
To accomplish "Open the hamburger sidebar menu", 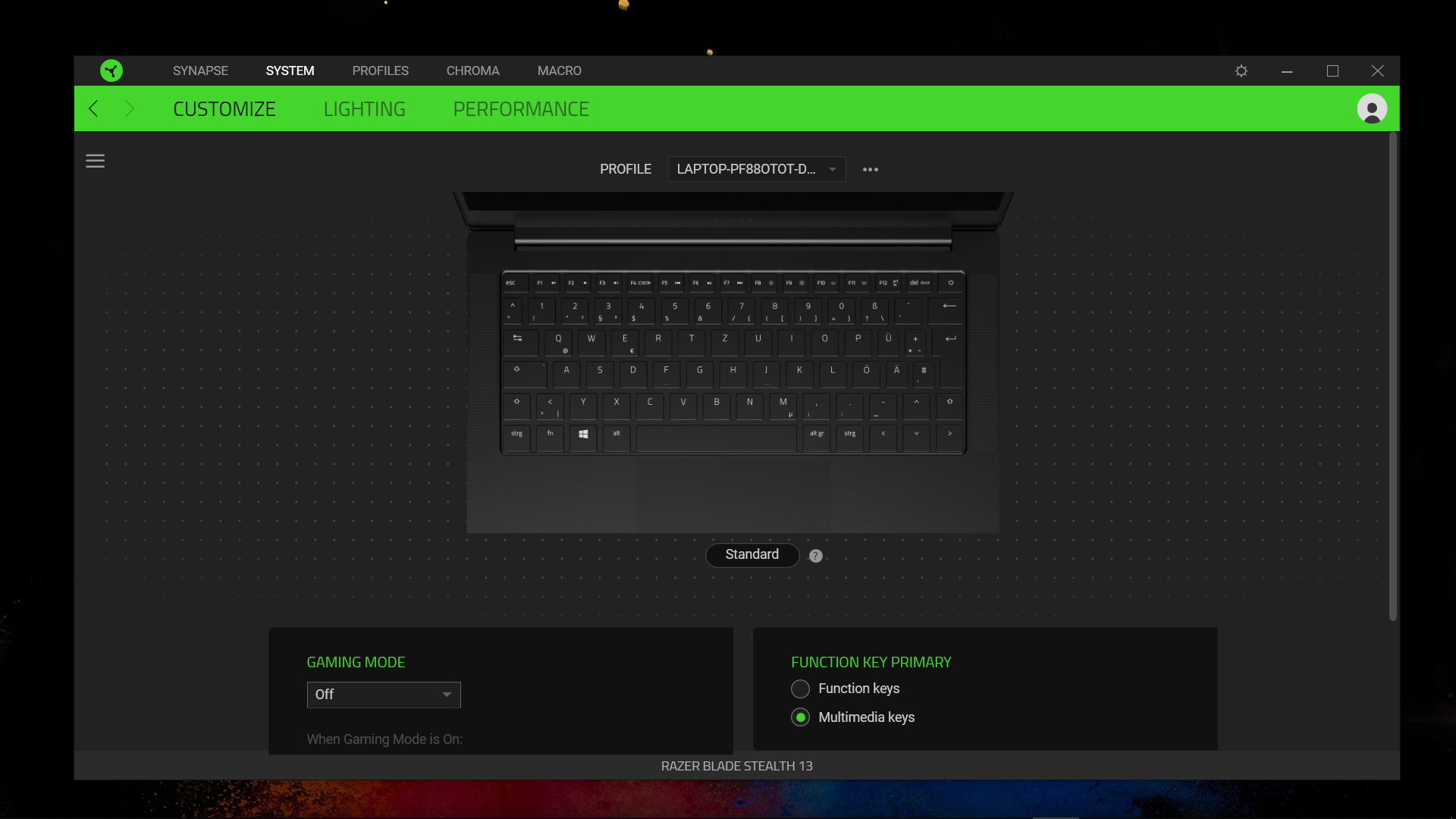I will (95, 161).
